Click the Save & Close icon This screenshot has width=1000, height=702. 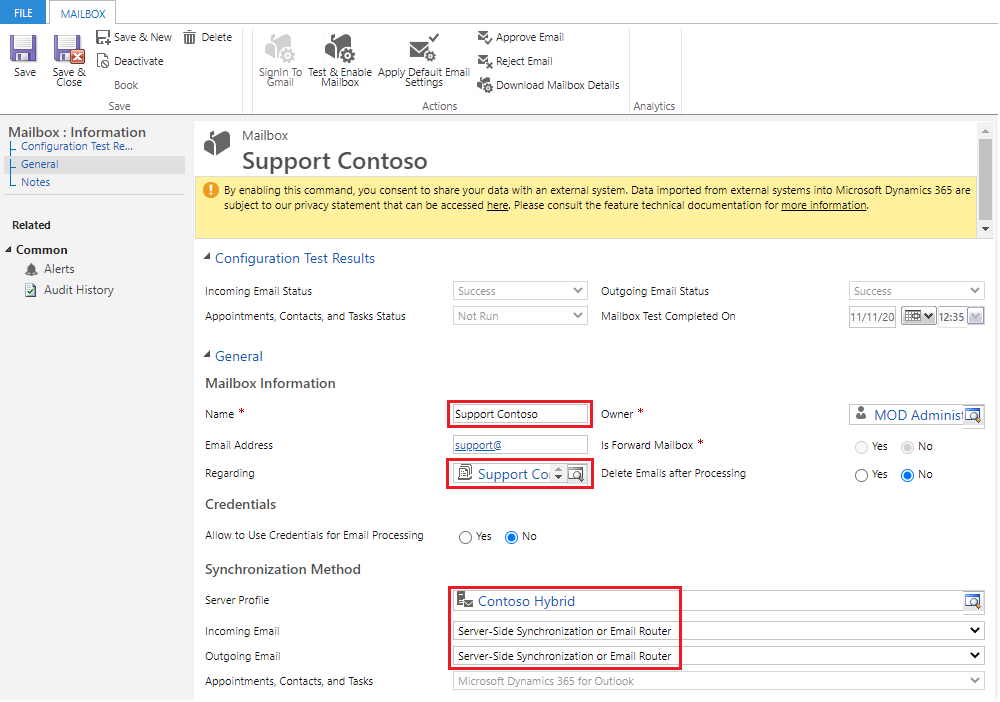point(68,49)
